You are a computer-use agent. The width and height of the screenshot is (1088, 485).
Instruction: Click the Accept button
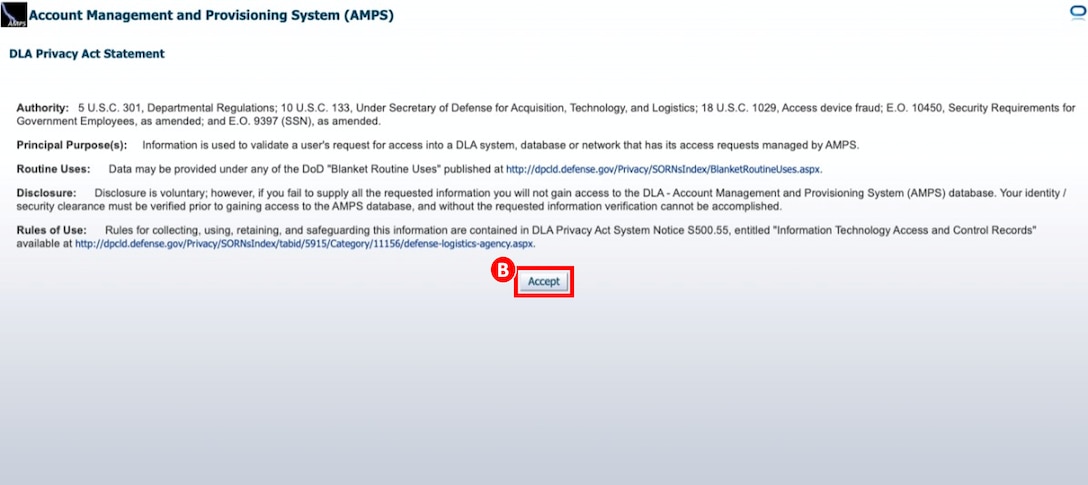pos(544,282)
